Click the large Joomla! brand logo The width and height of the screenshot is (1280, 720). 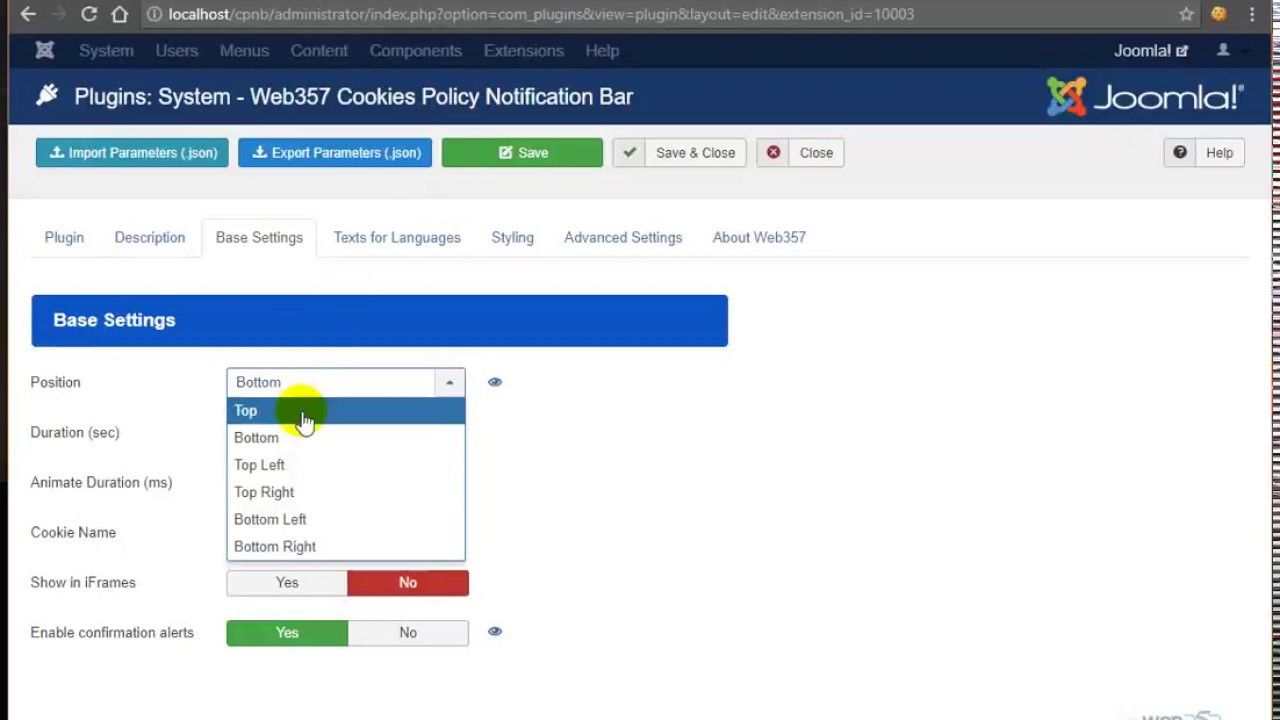[1145, 97]
